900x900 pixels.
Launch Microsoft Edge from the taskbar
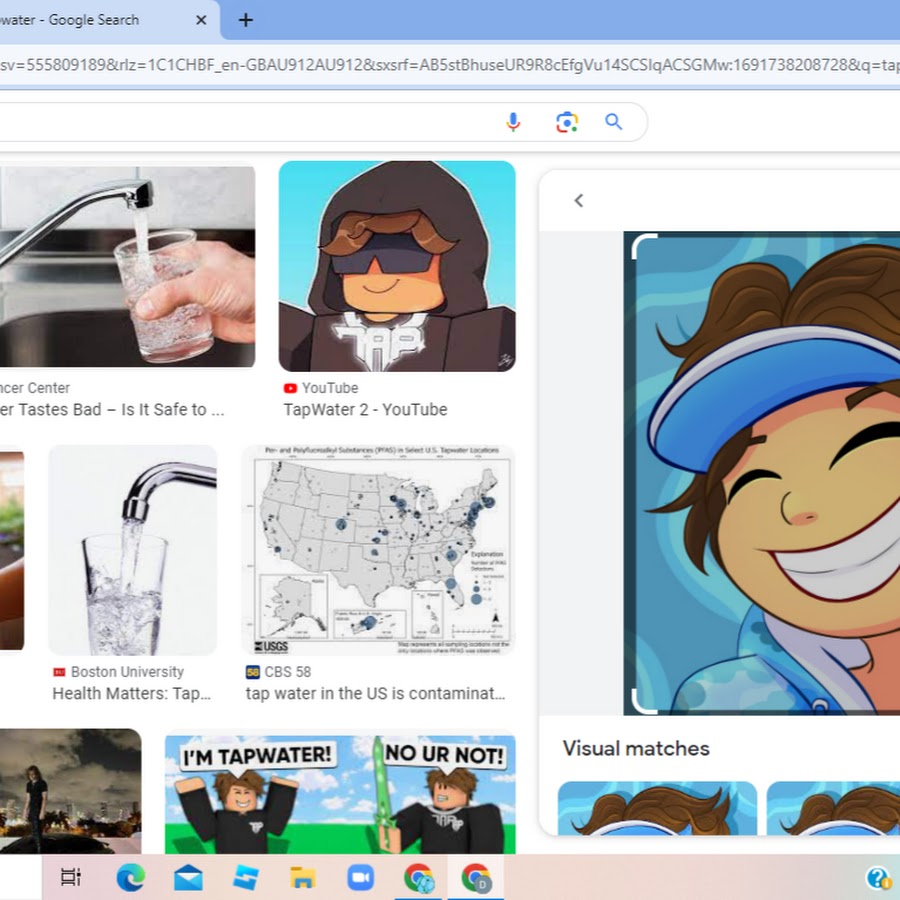click(x=130, y=878)
